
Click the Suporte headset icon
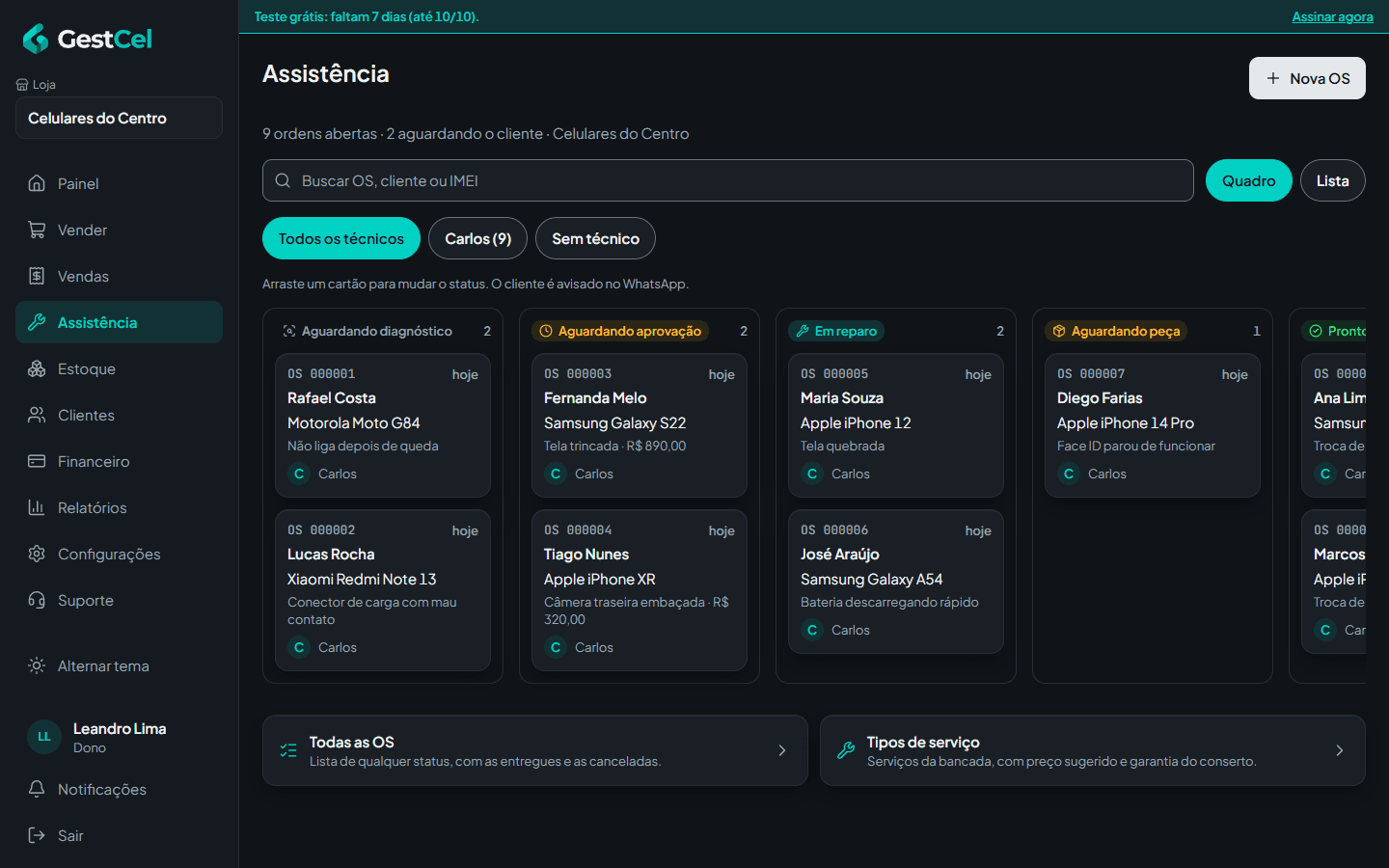click(37, 600)
